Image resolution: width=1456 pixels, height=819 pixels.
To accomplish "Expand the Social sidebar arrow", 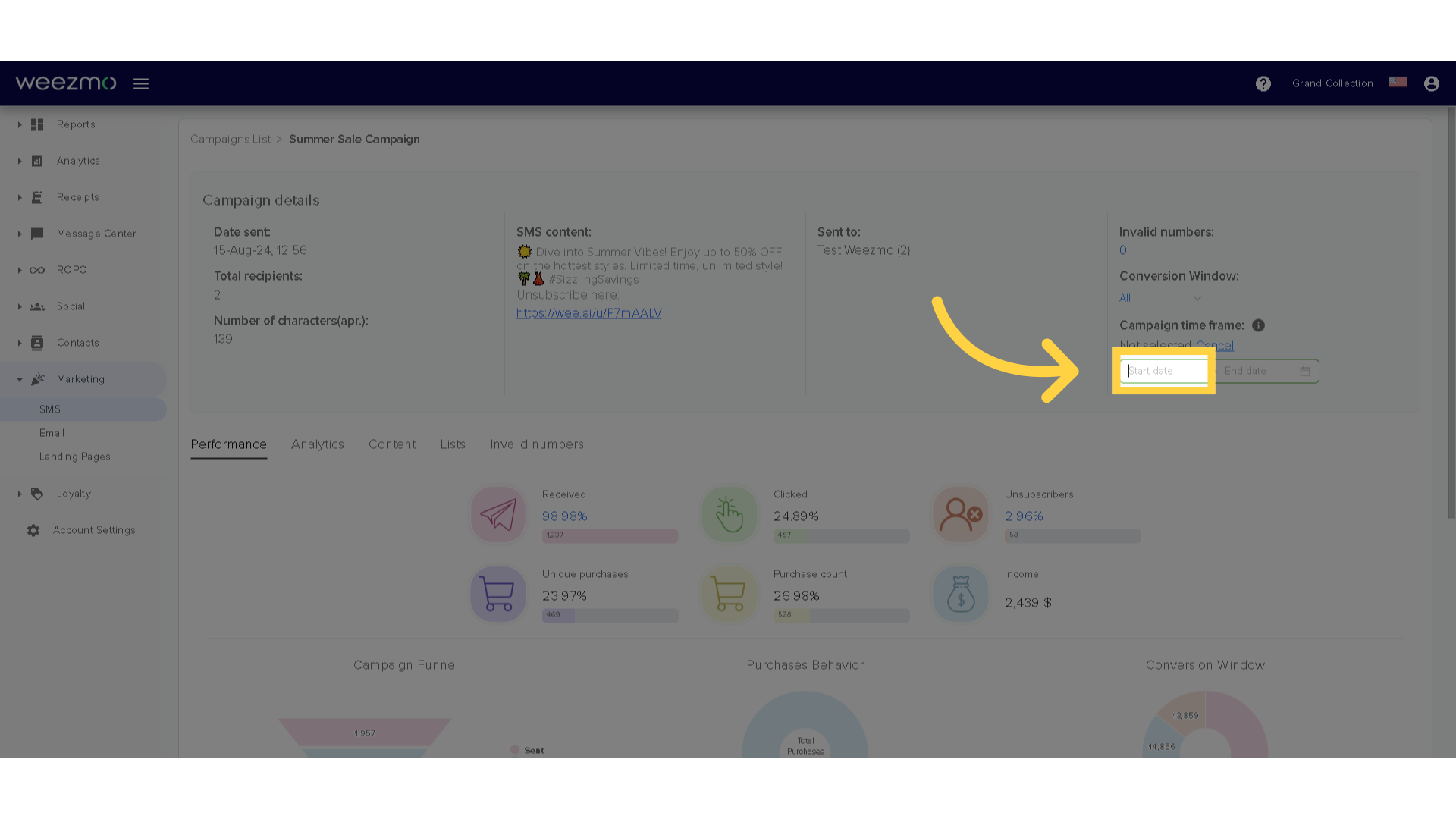I will [x=20, y=306].
